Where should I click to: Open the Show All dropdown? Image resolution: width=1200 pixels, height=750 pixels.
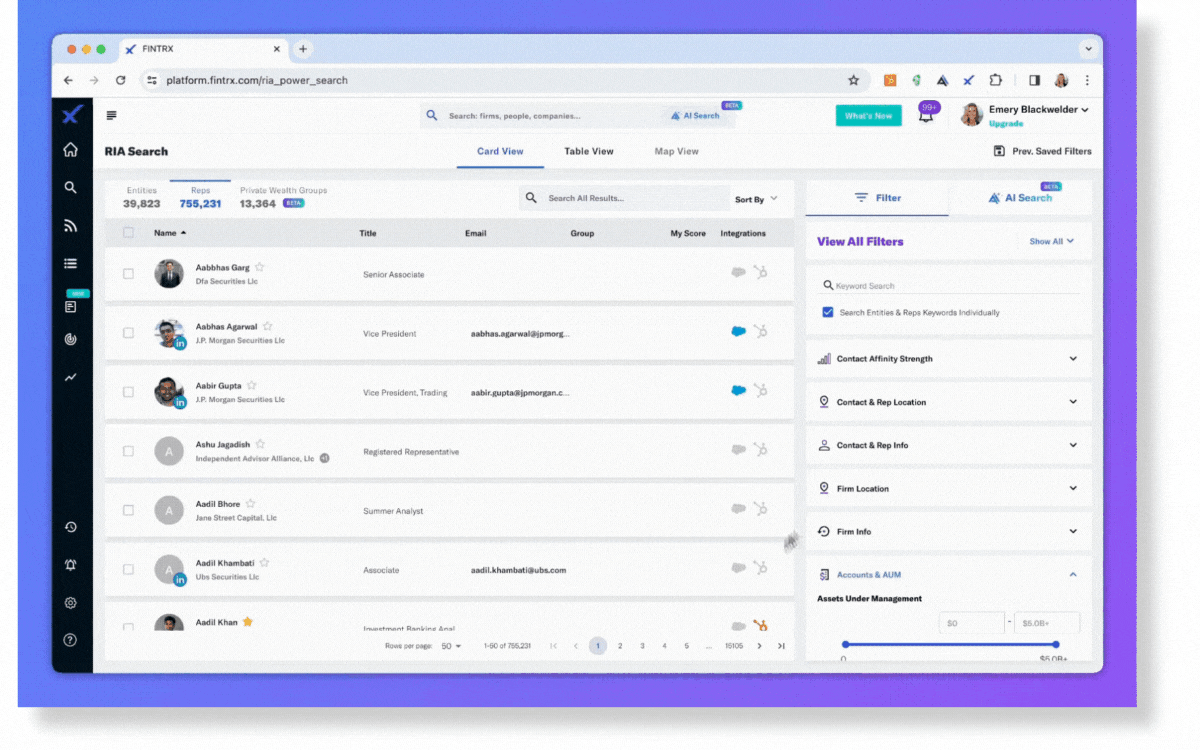[x=1052, y=241]
